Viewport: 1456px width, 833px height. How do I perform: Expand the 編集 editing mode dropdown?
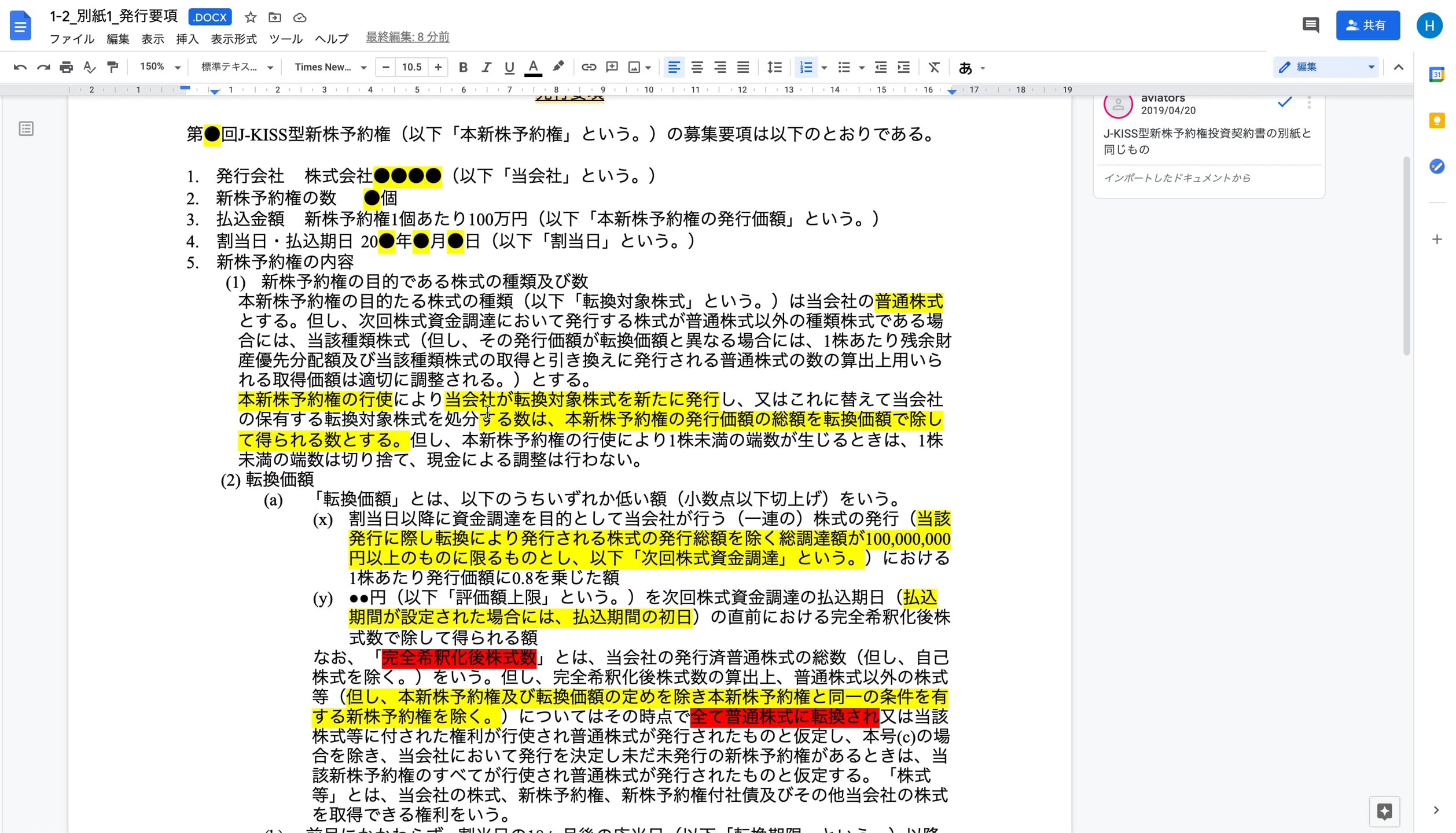[x=1370, y=67]
